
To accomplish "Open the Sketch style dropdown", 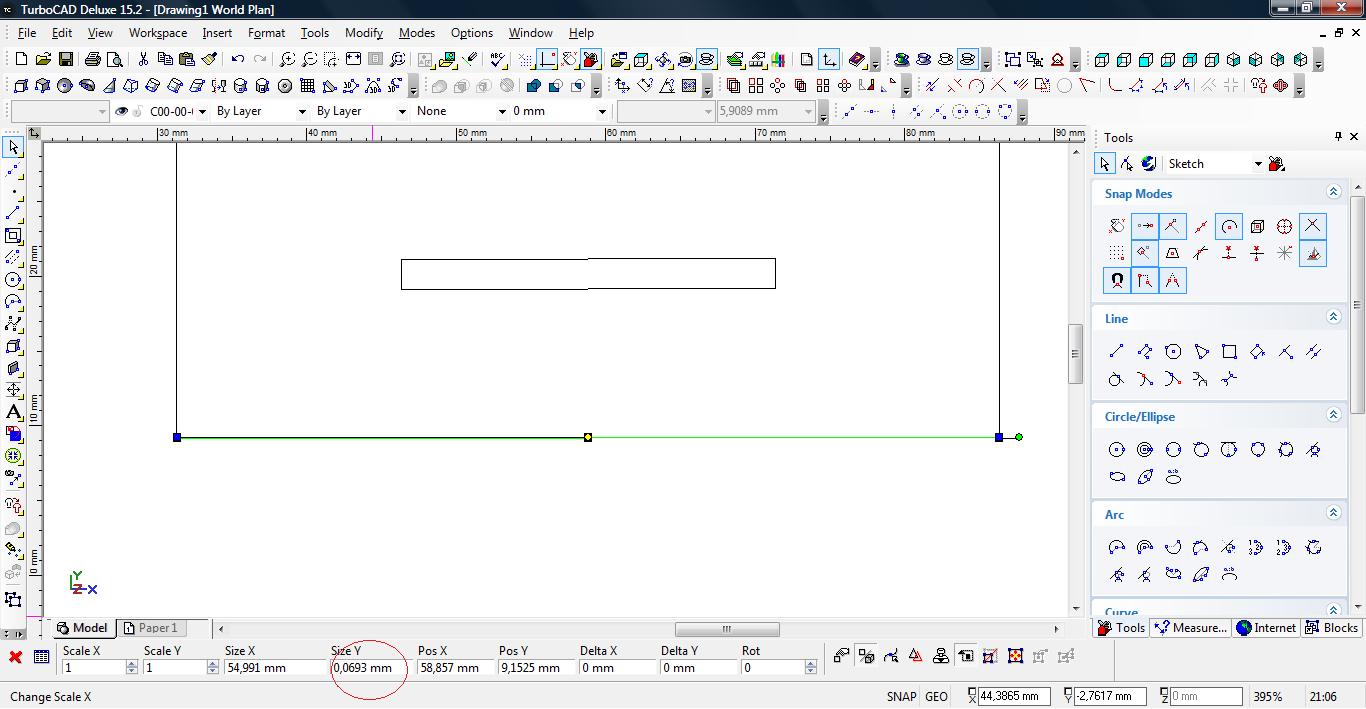I will 1257,164.
